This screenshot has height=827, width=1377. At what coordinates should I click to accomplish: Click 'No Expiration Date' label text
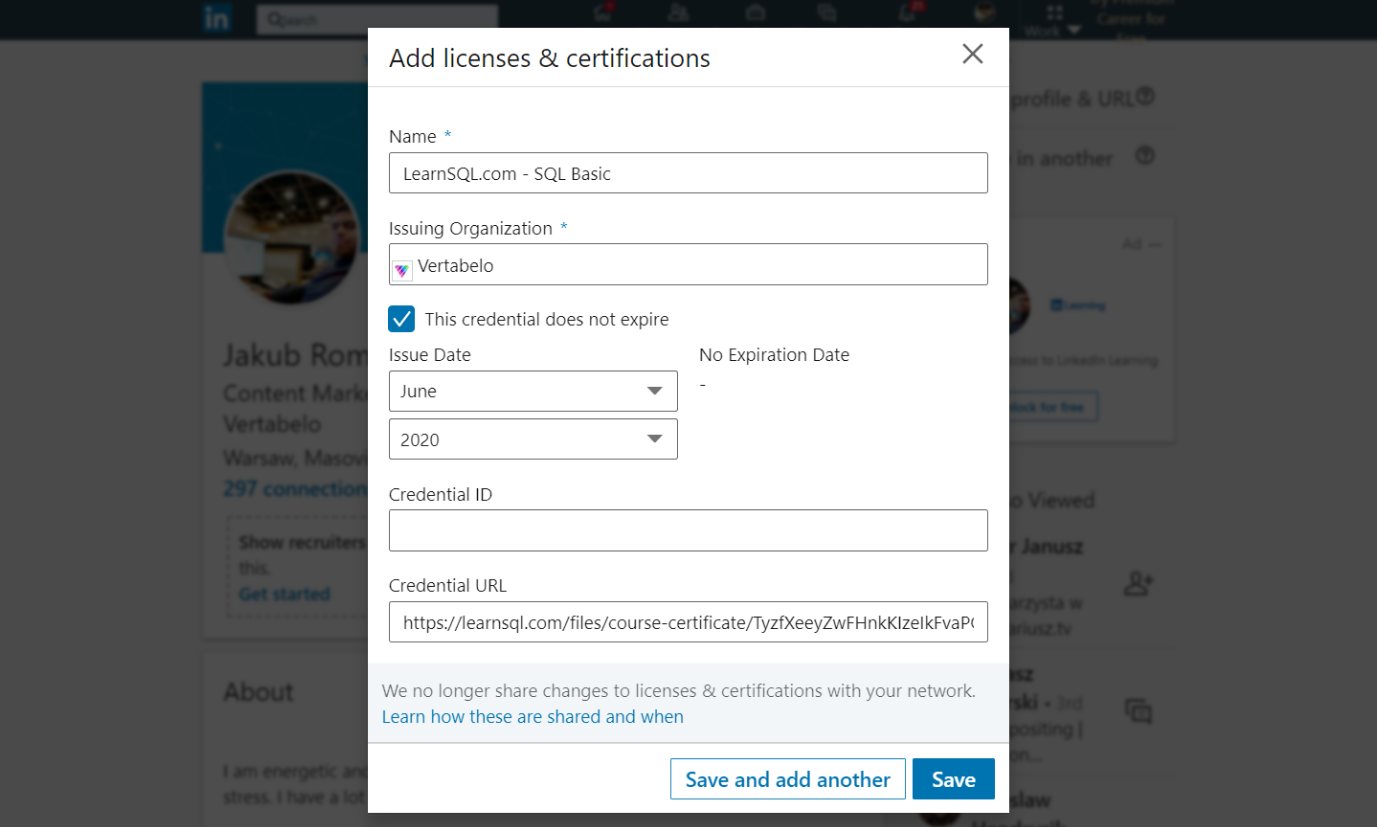tap(774, 355)
